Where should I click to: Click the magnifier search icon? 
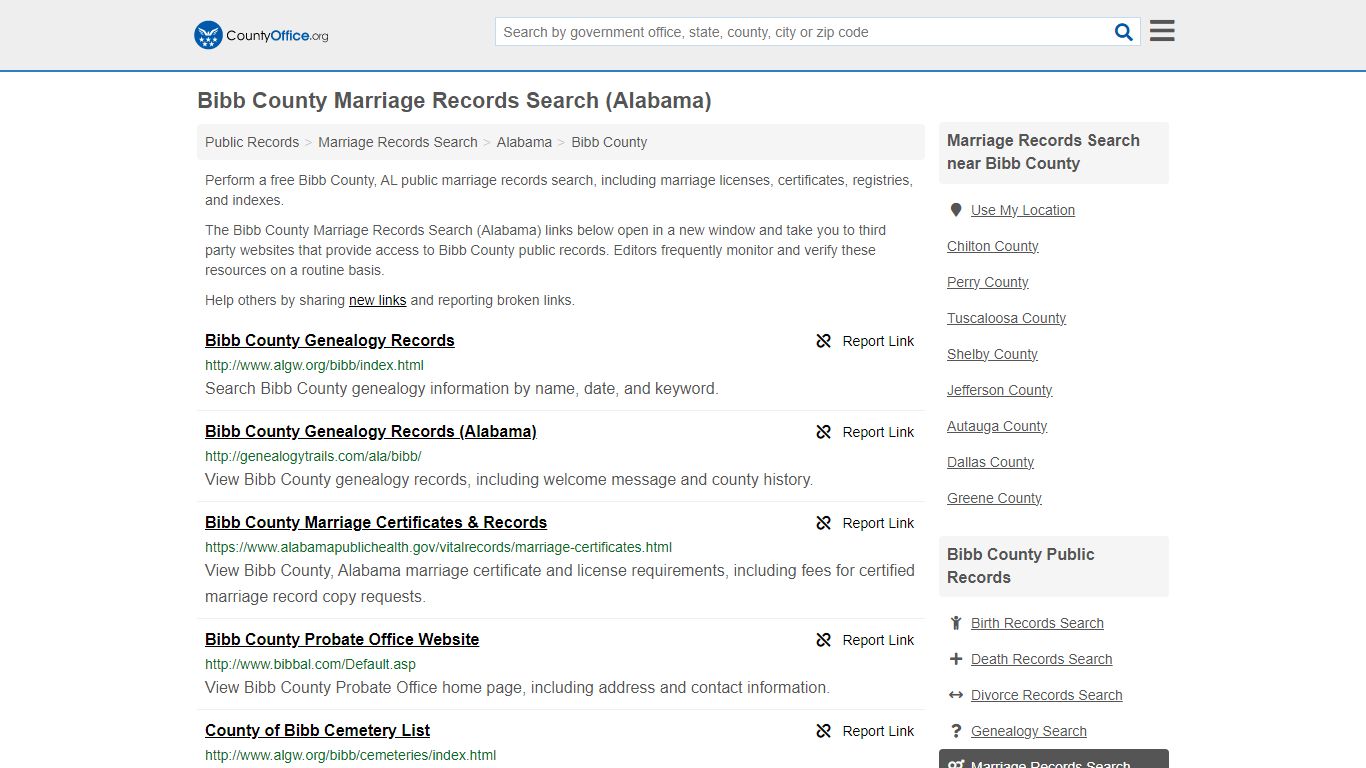click(x=1124, y=32)
